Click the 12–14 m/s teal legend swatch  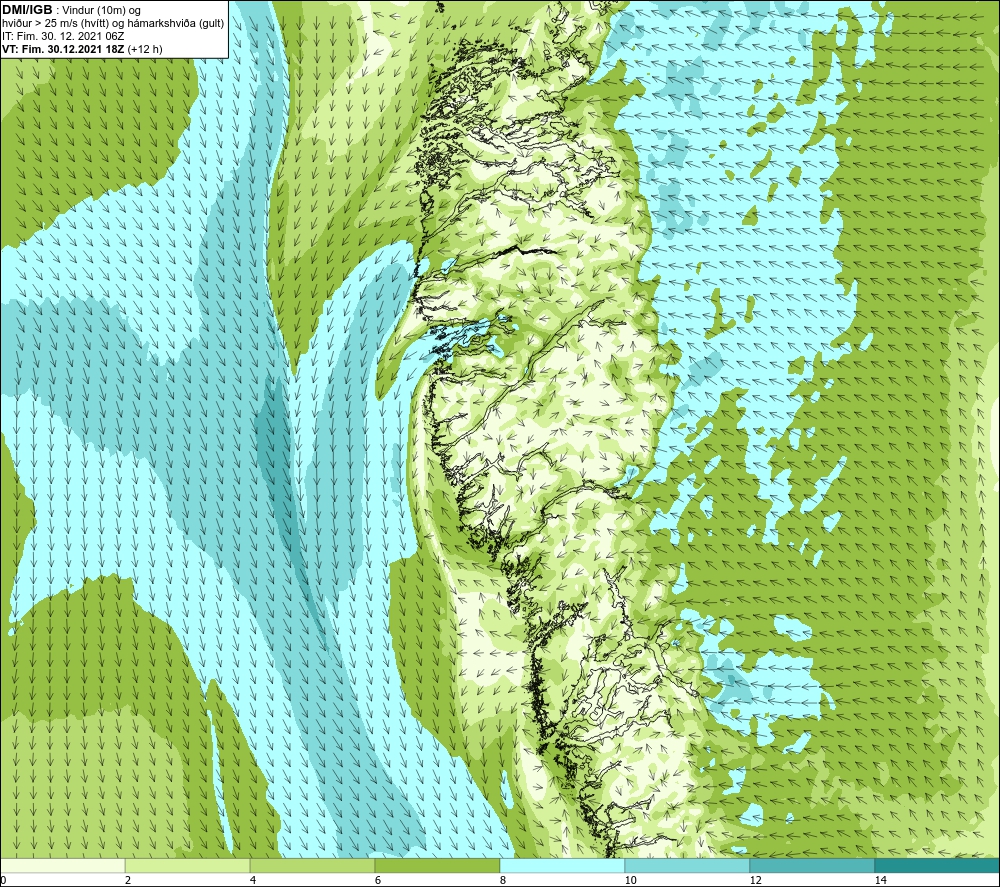(x=812, y=865)
